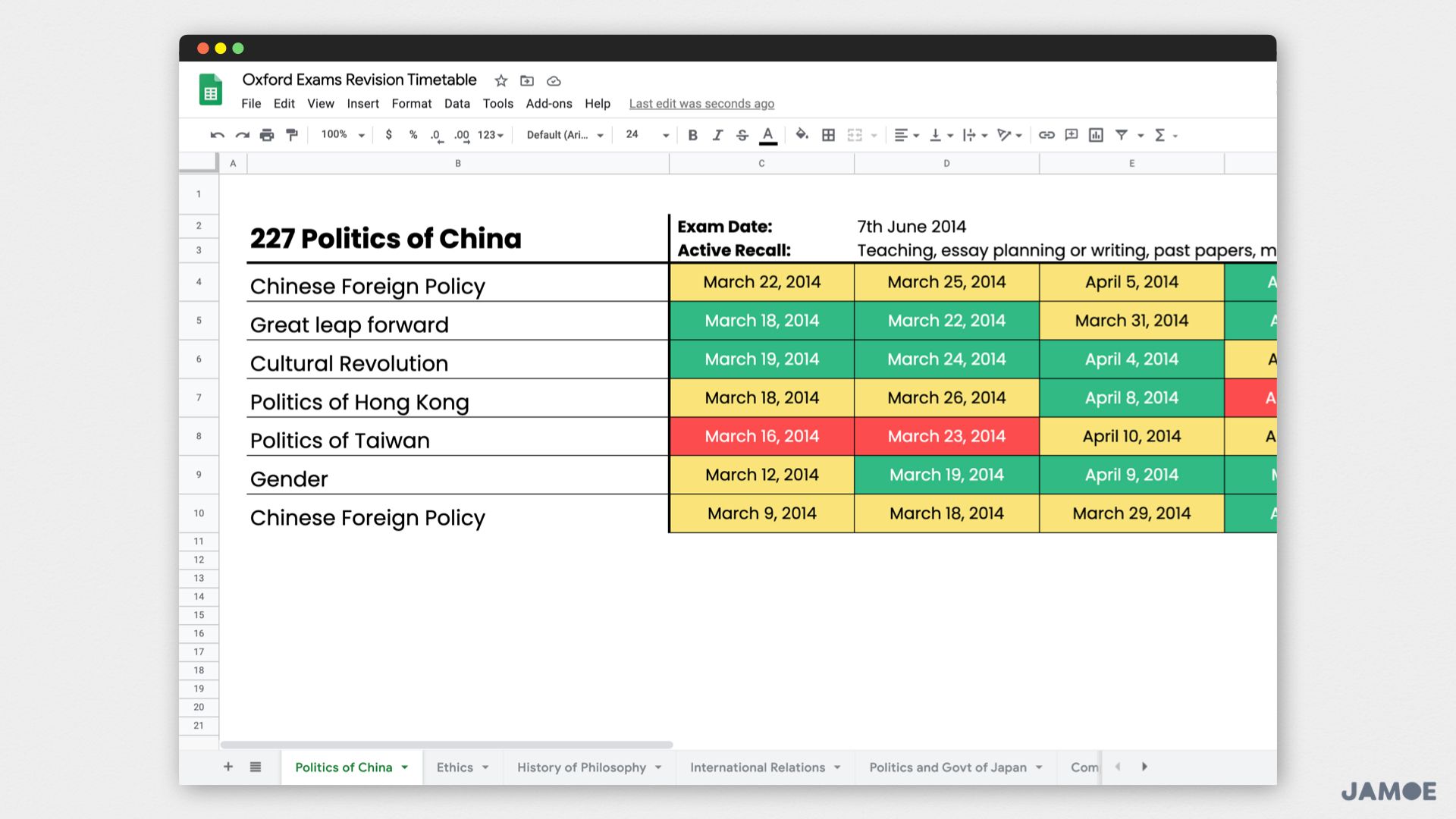Image resolution: width=1456 pixels, height=819 pixels.
Task: Click the Filter icon in toolbar
Action: coord(1119,134)
